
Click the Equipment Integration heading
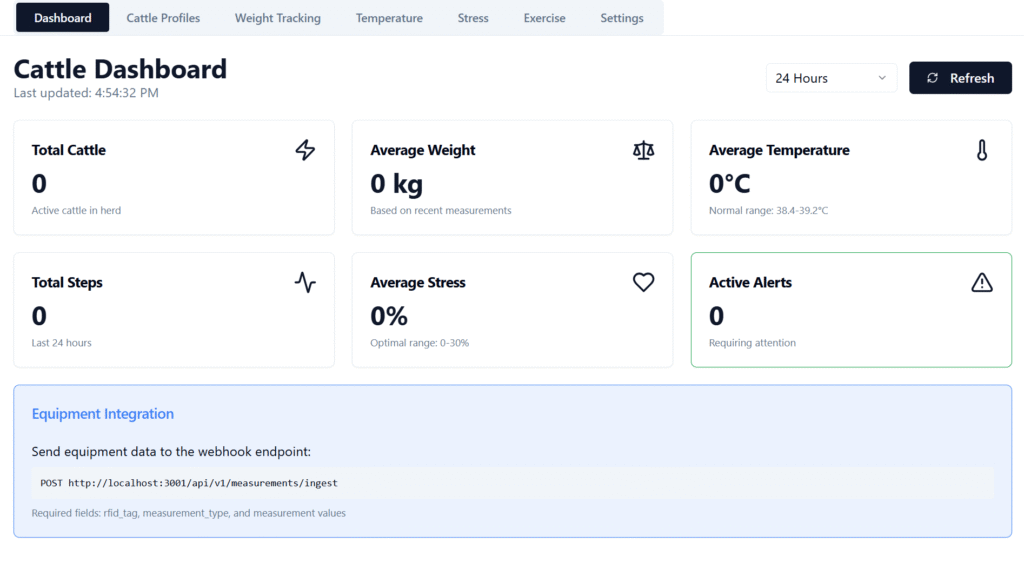click(x=103, y=414)
